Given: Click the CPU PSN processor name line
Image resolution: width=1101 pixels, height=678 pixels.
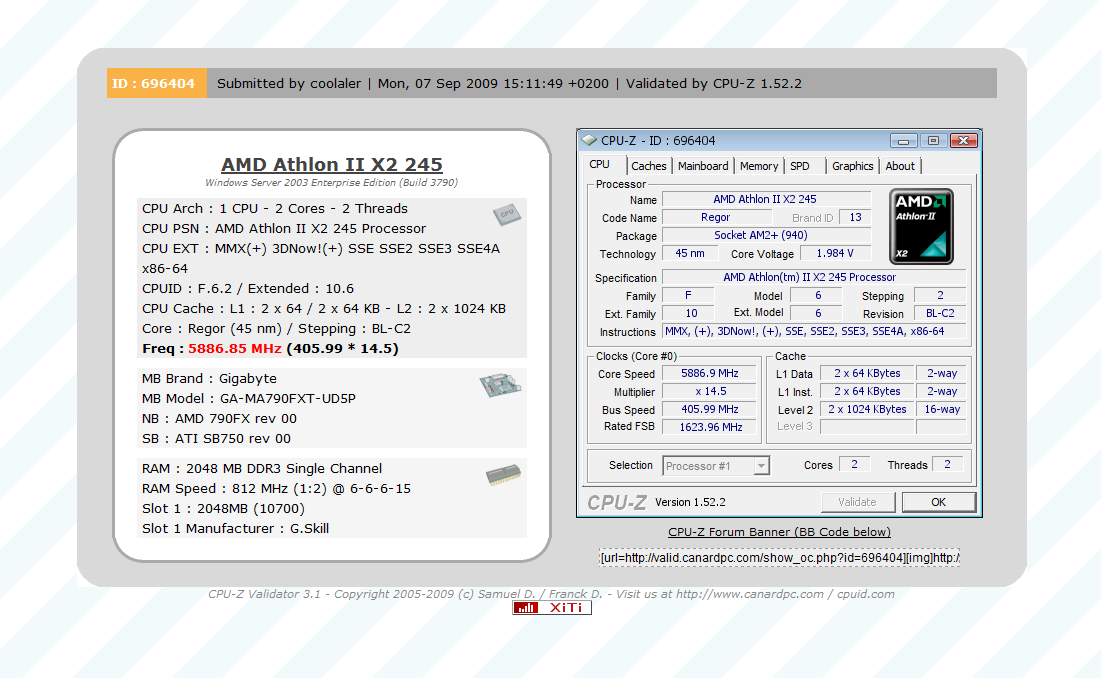Looking at the screenshot, I should pyautogui.click(x=284, y=229).
